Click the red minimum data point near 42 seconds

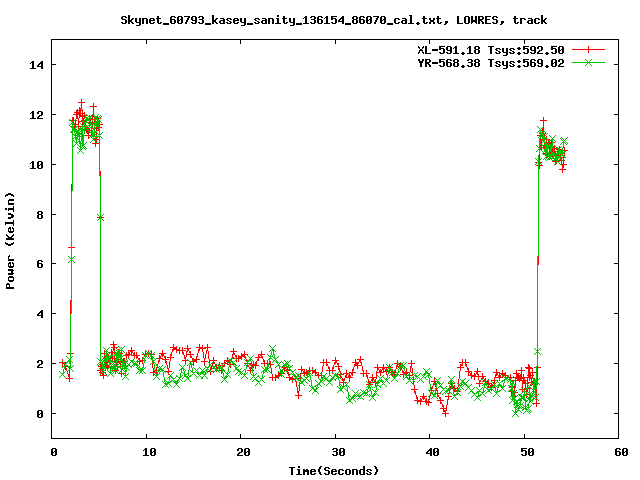coord(445,413)
